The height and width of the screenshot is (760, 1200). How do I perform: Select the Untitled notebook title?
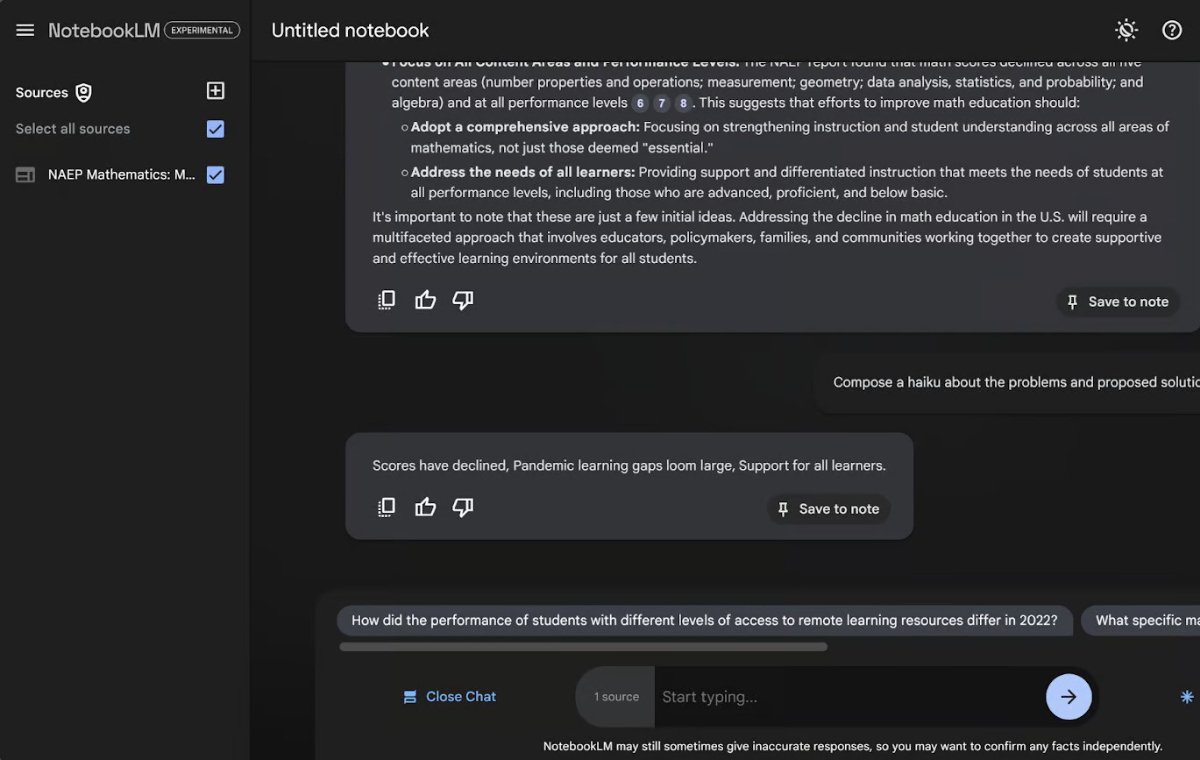tap(349, 30)
